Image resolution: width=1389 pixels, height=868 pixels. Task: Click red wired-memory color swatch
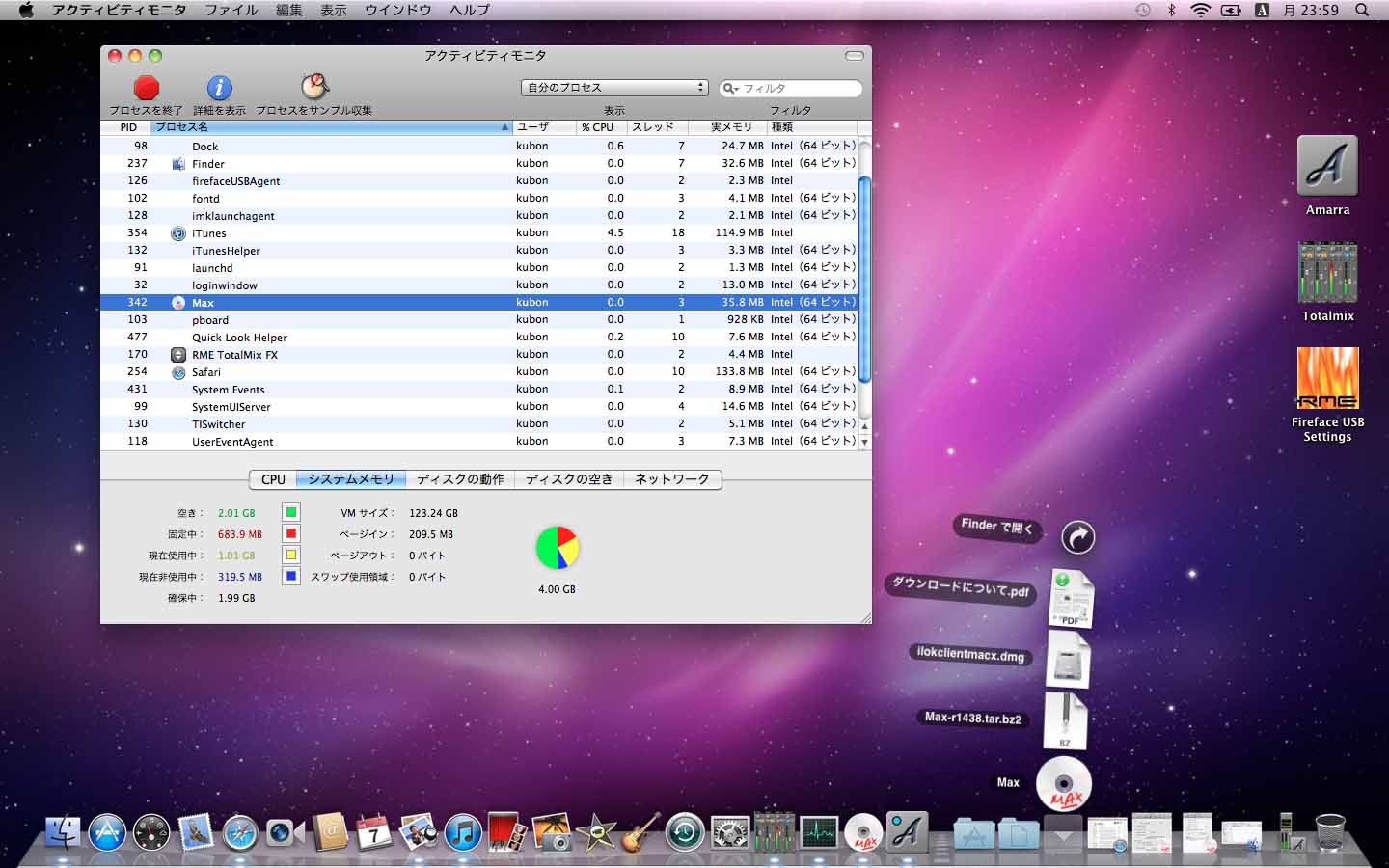coord(291,533)
